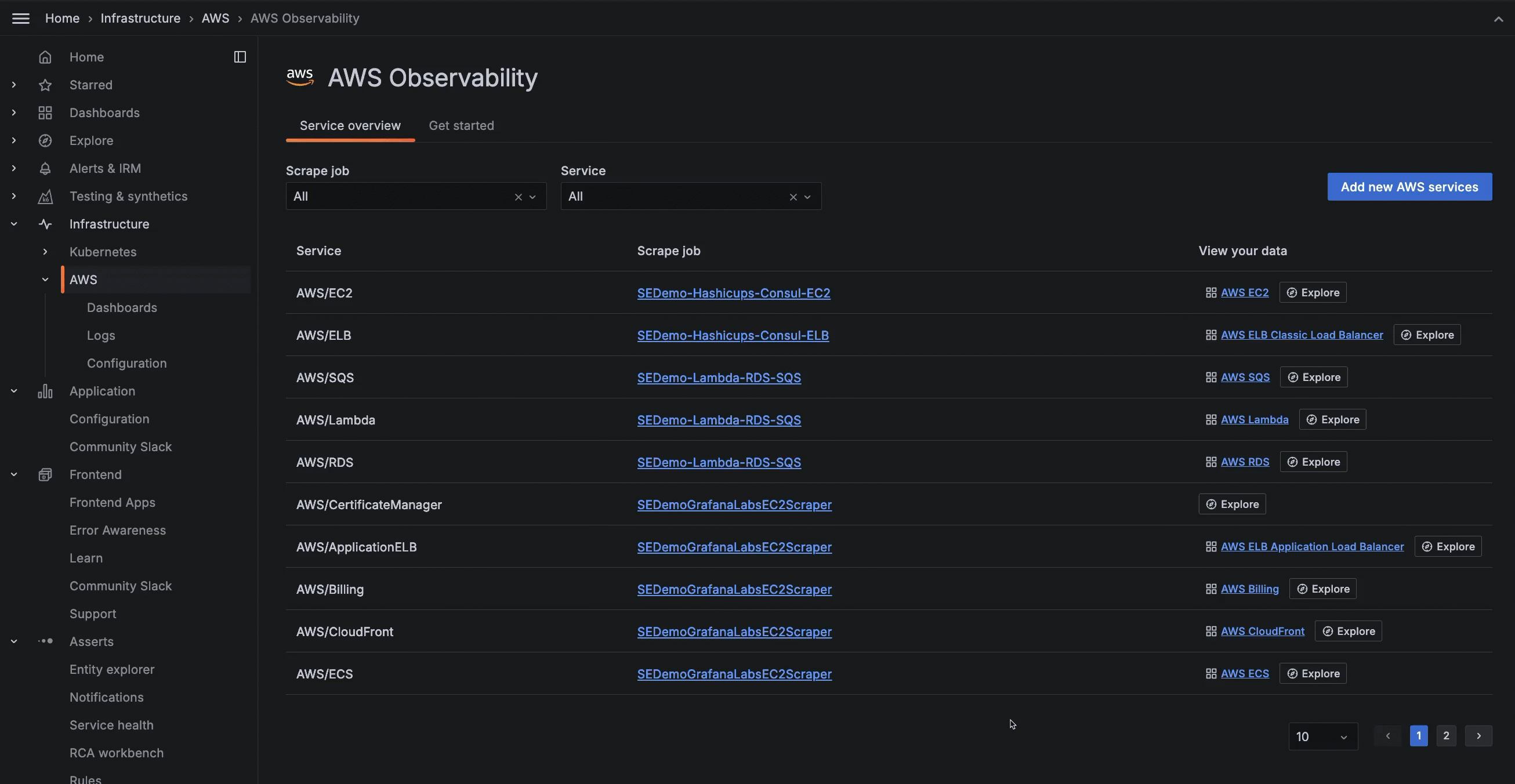The image size is (1515, 784).
Task: Collapse the sidebar with the dock panel icon
Action: click(x=240, y=56)
